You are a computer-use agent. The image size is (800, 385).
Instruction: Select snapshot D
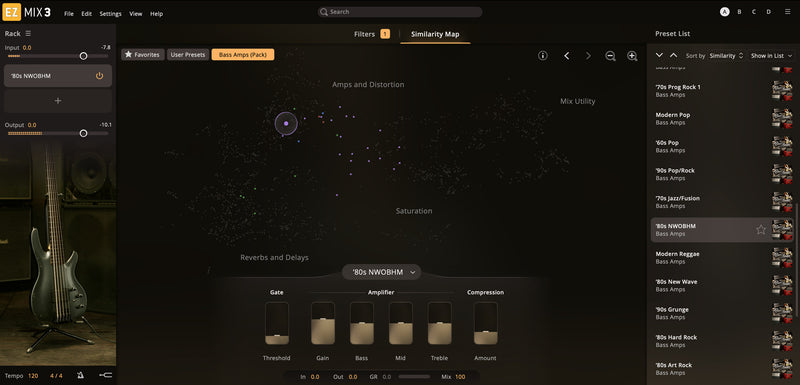(768, 12)
